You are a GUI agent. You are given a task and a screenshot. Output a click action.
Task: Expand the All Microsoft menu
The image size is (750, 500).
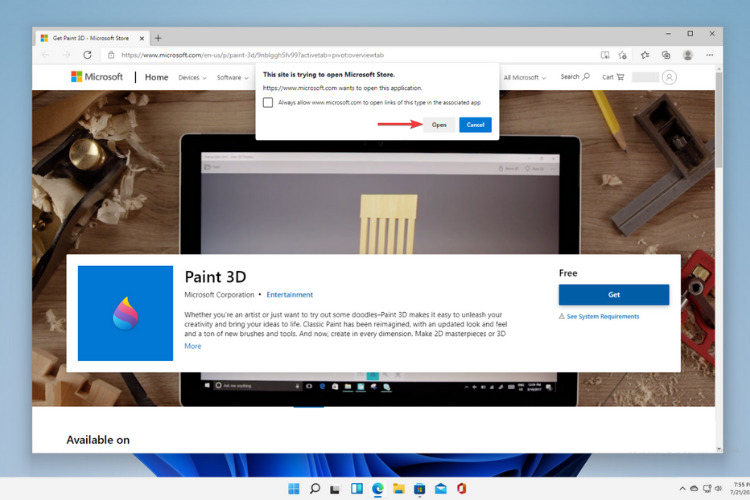[x=524, y=78]
